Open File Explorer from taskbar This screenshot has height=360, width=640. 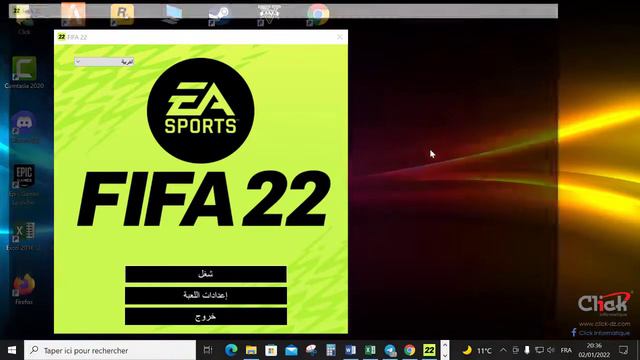tap(251, 350)
